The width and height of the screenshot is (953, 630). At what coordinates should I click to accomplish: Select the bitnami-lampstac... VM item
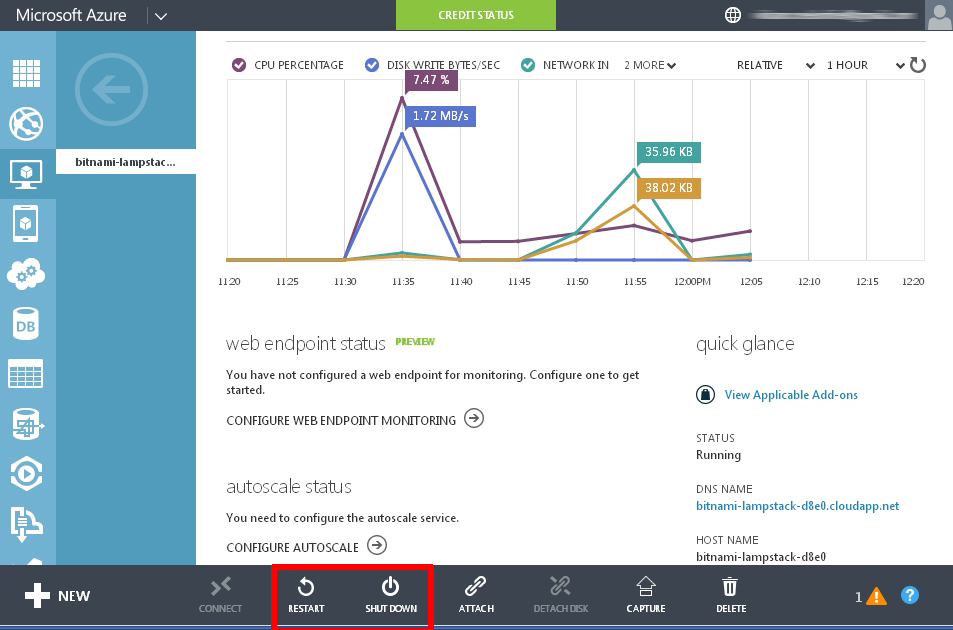[126, 162]
